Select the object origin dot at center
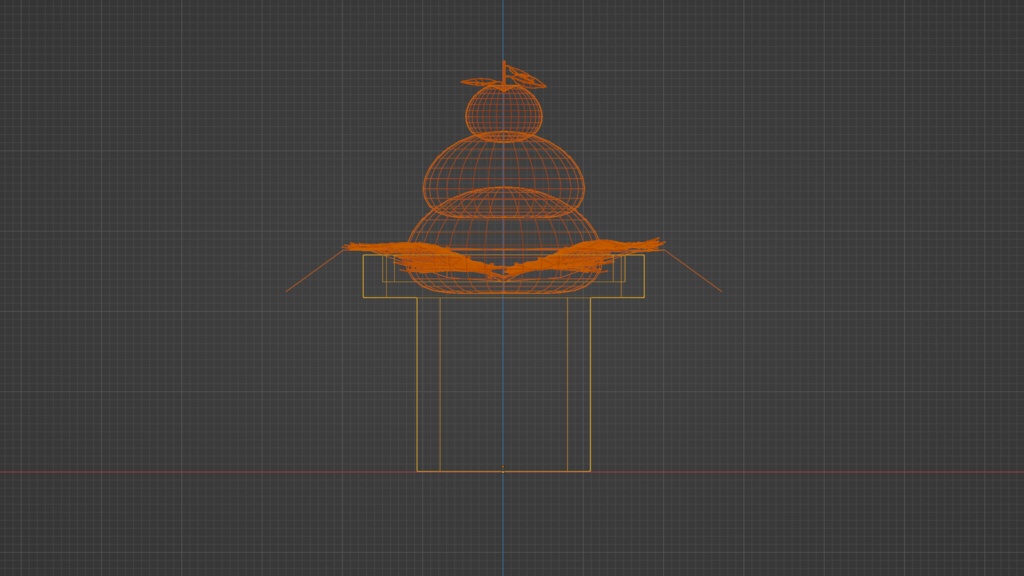 [x=502, y=467]
